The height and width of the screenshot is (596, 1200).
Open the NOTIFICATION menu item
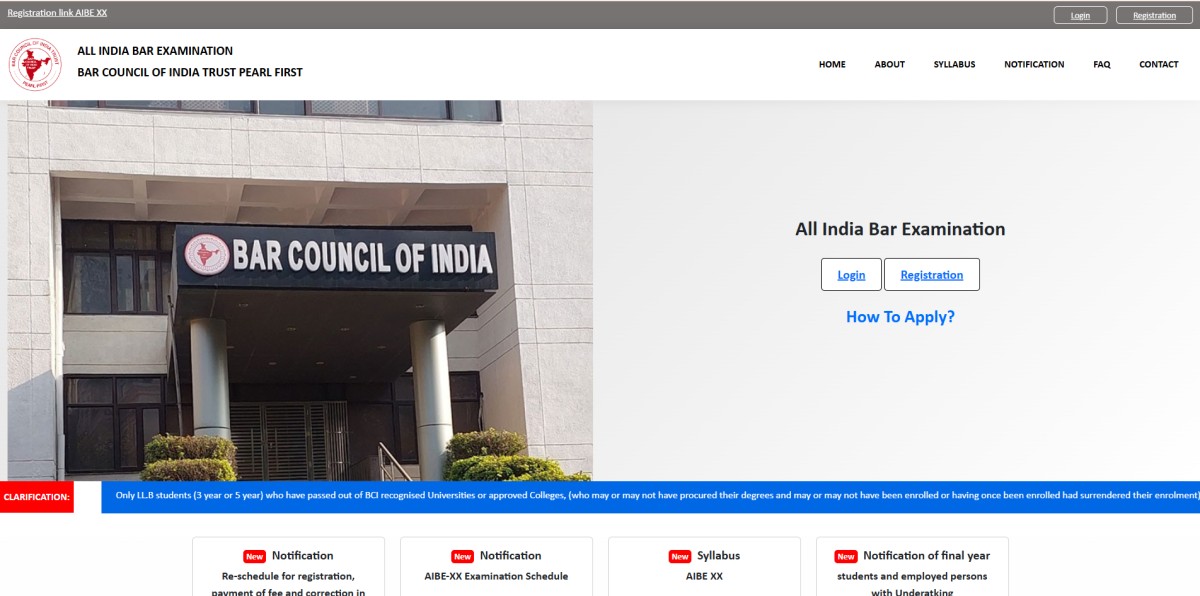[1034, 64]
